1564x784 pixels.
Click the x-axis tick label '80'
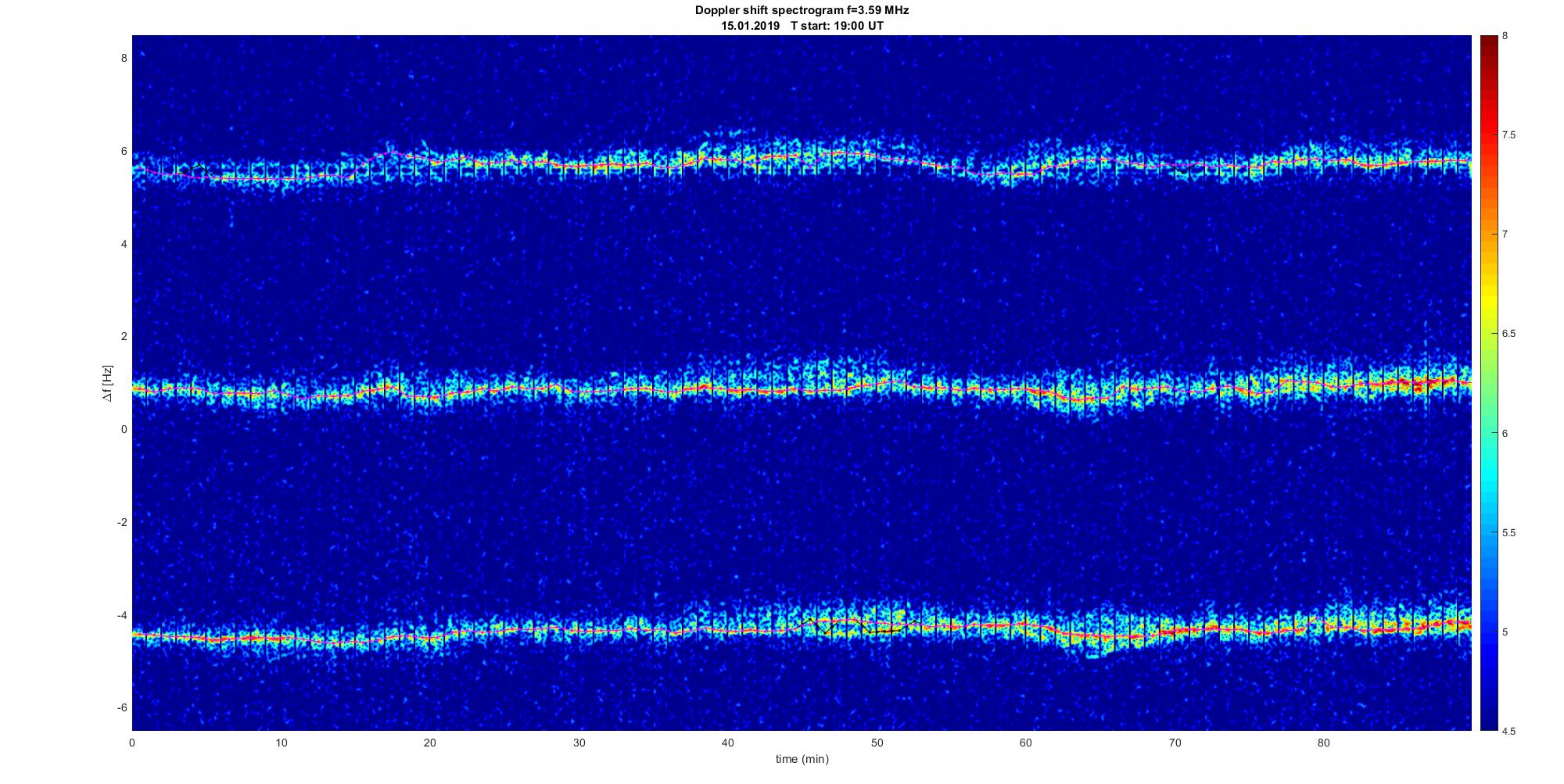(x=1323, y=743)
